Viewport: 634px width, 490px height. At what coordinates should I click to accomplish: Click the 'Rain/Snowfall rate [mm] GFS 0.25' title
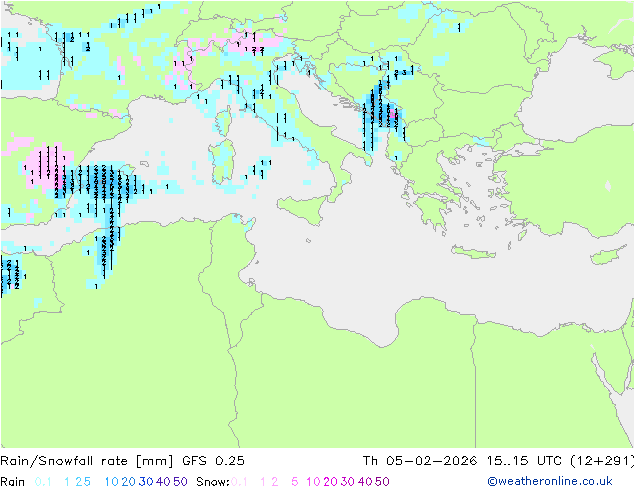pos(123,461)
